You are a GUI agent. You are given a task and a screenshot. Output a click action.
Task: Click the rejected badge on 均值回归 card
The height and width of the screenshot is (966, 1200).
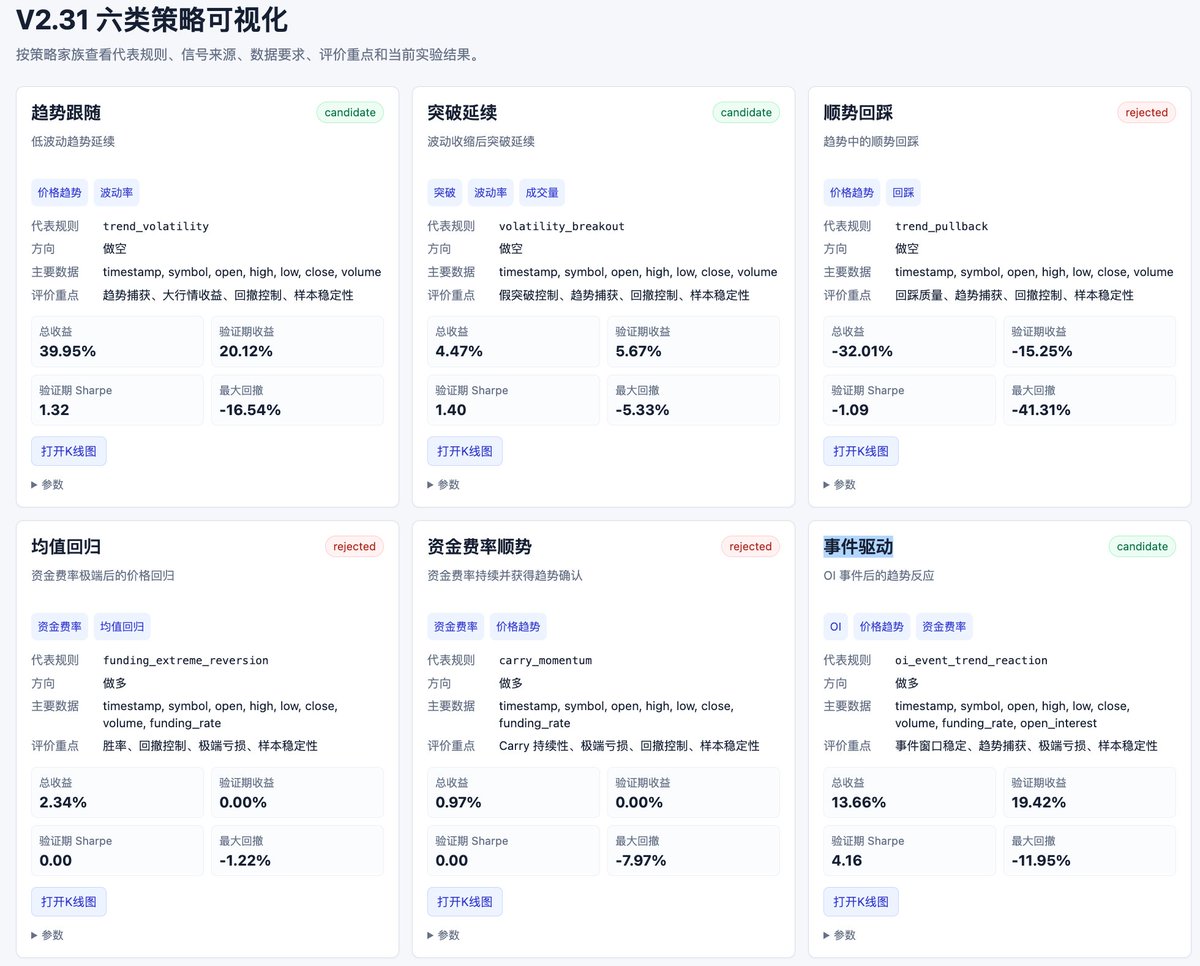point(354,547)
